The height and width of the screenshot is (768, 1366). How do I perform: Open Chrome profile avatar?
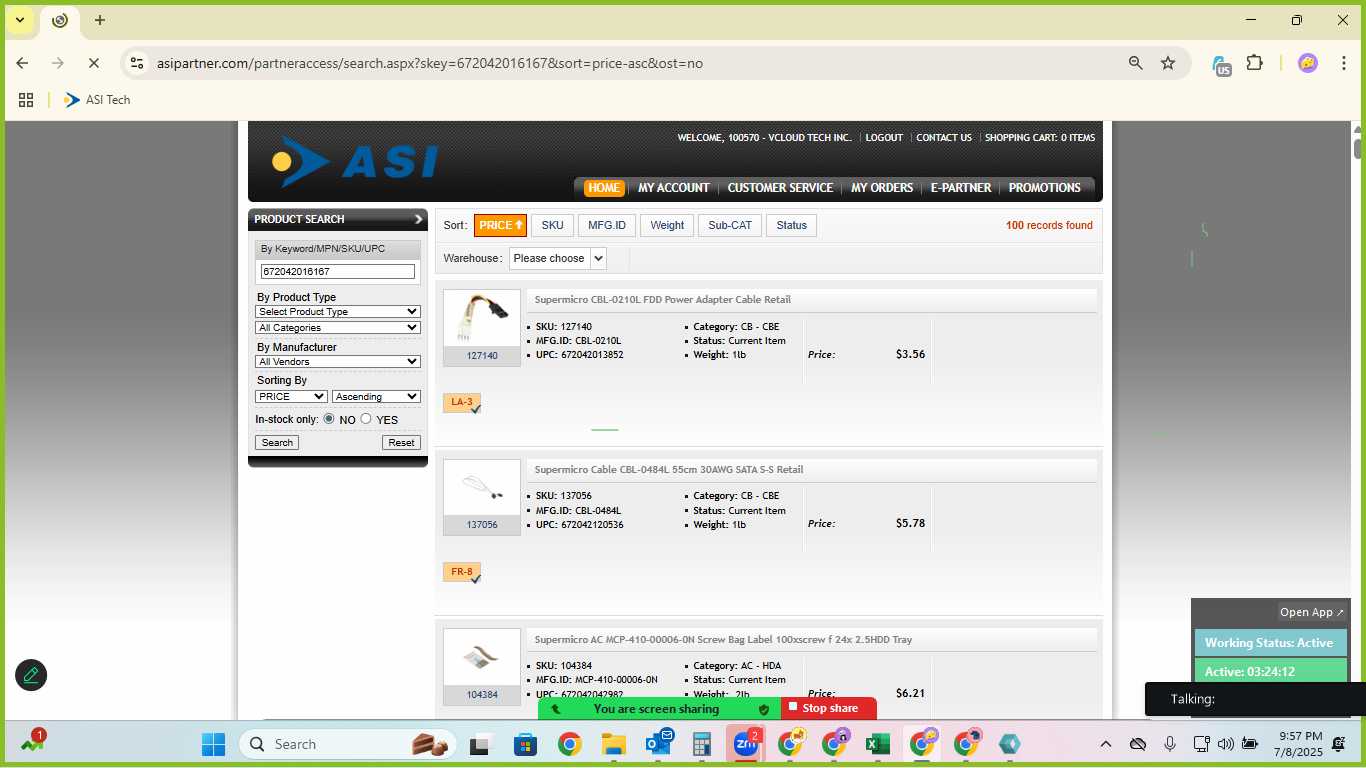coord(1307,63)
